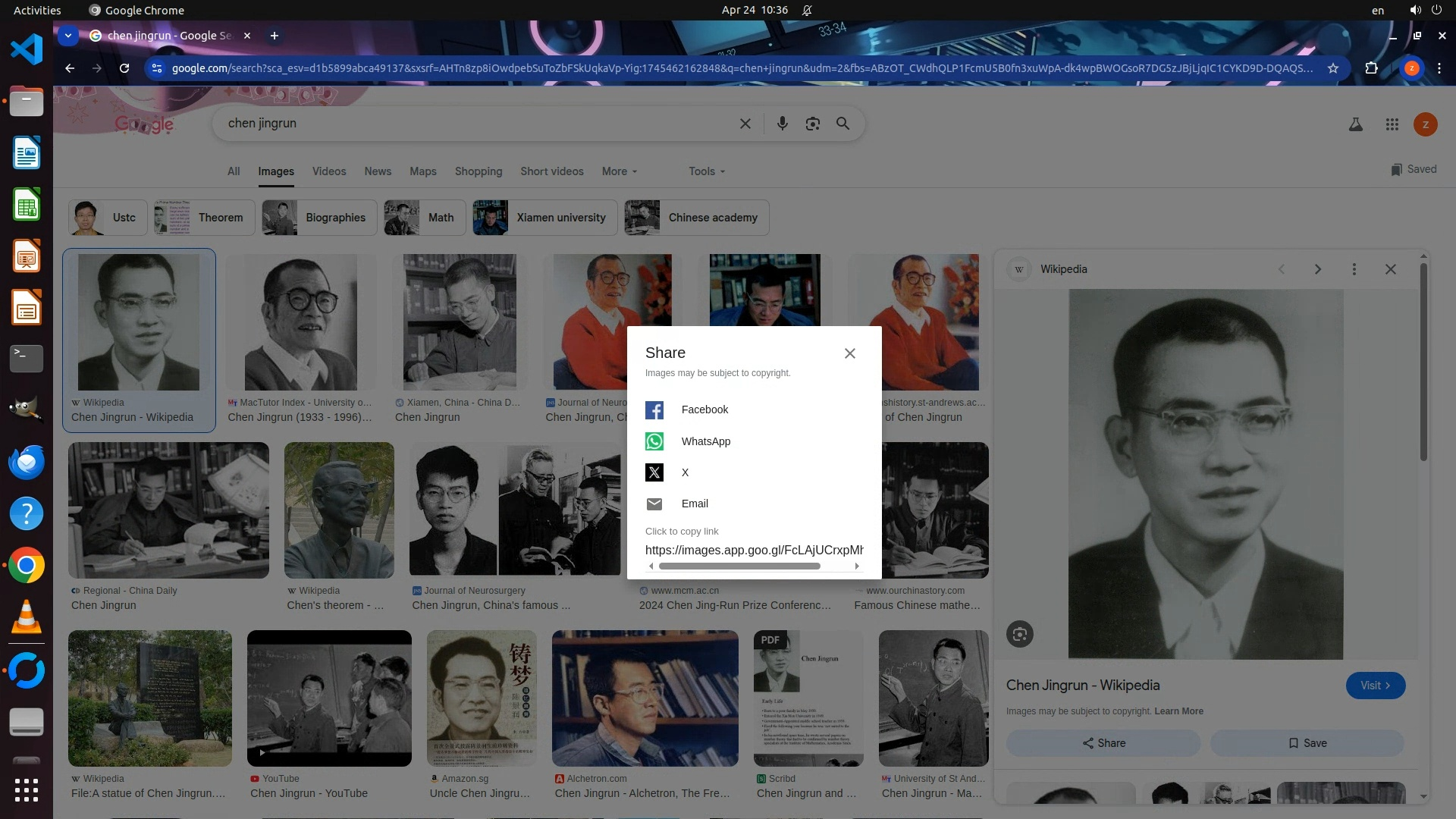Click the Google Lens icon on preview image
Image resolution: width=1456 pixels, height=819 pixels.
coord(1019,634)
